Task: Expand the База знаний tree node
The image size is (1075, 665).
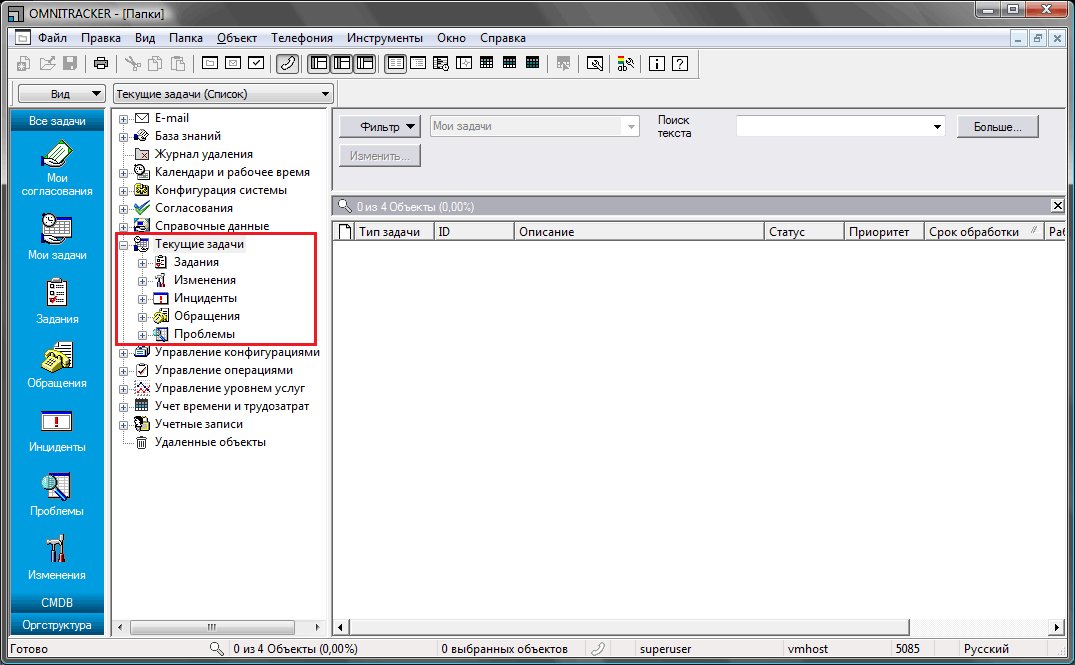Action: pos(123,136)
